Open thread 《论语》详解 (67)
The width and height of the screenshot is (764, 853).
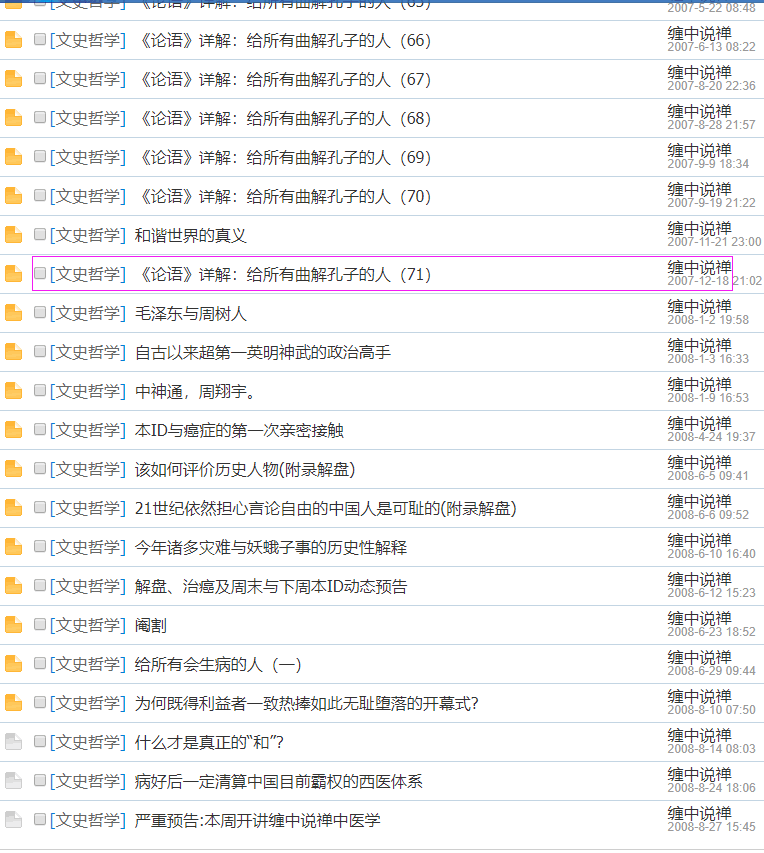pos(283,79)
